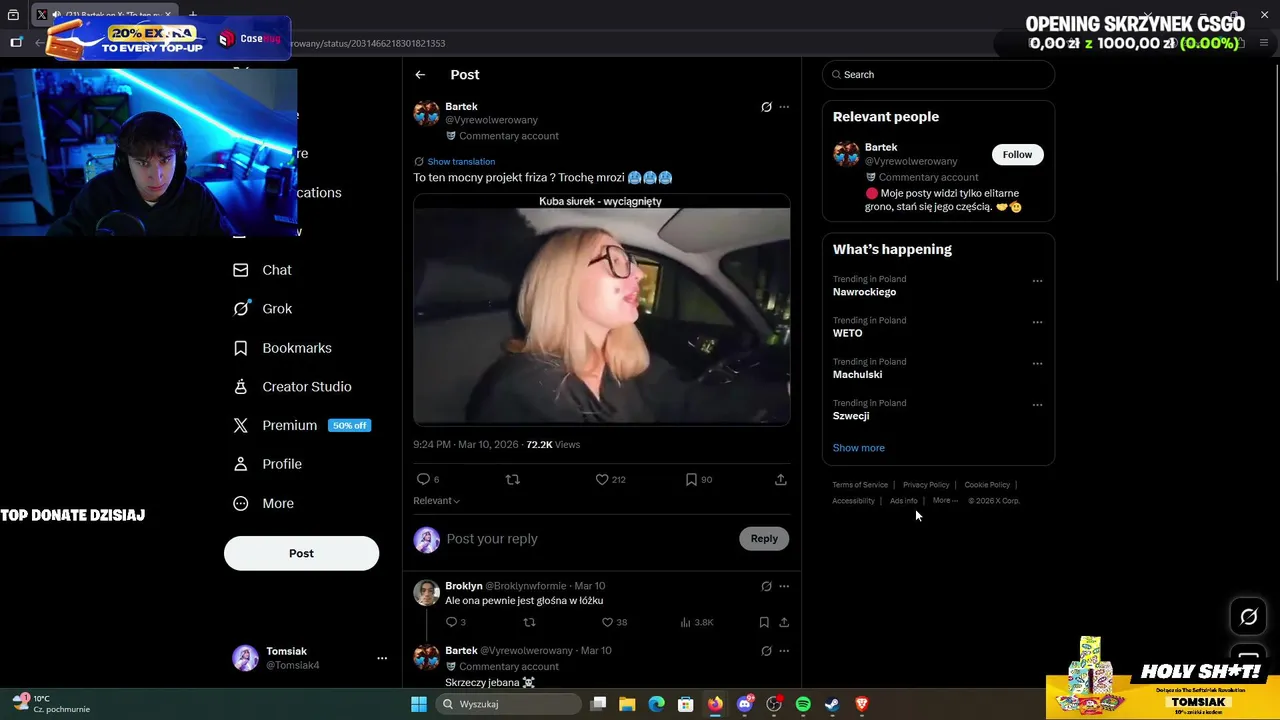Repost Broklyn's reply
Viewport: 1280px width, 720px height.
point(530,622)
